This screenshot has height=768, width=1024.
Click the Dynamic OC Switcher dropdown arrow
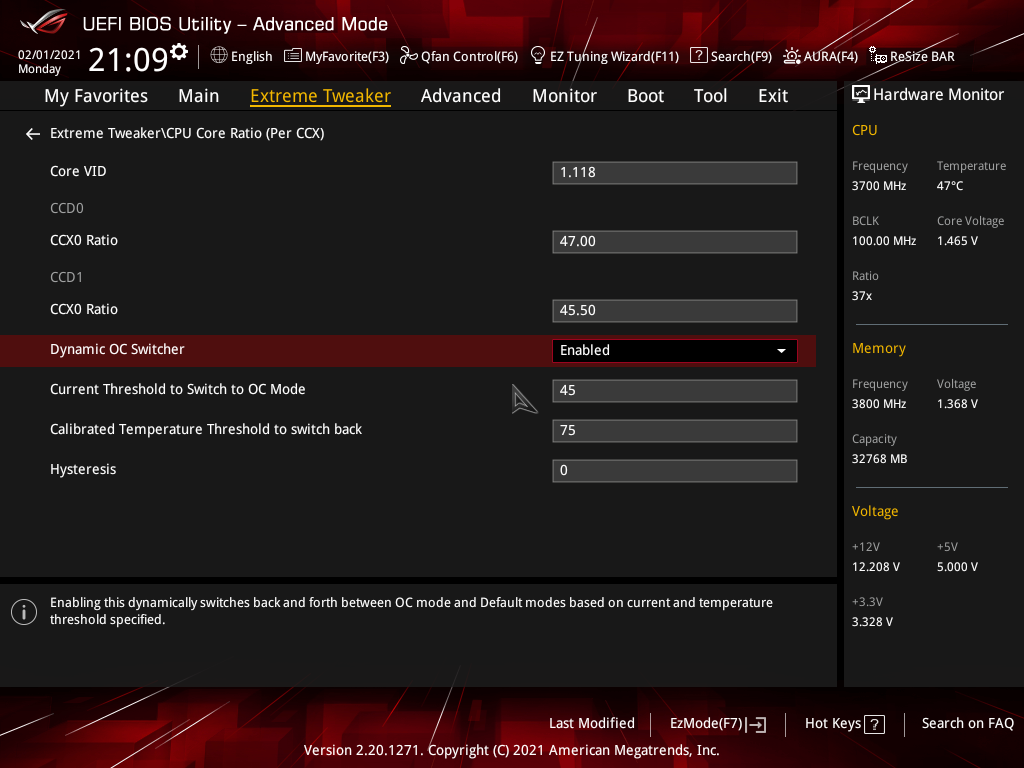(781, 351)
